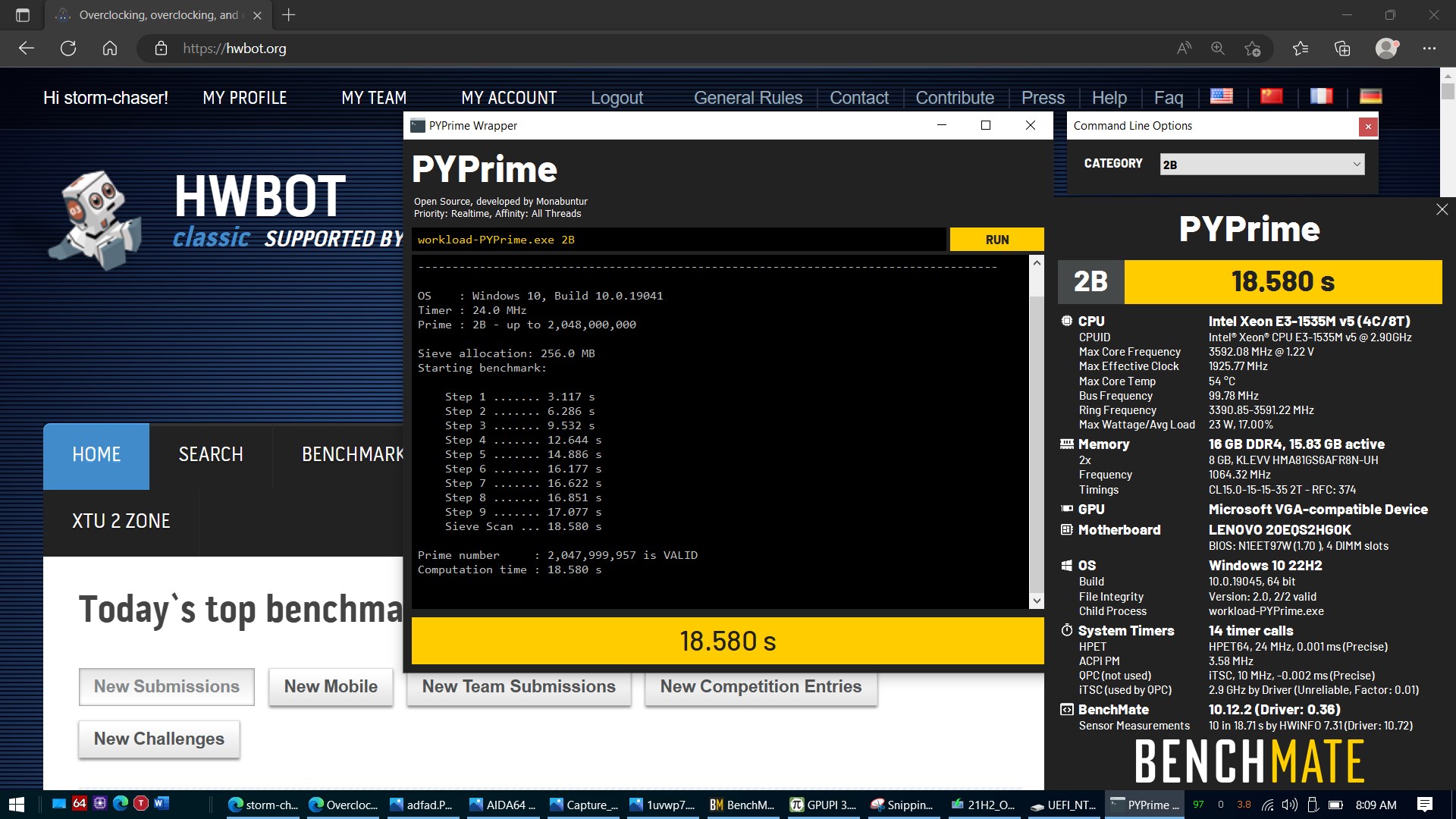Click the workload-PYPrime.exe 2B command field
This screenshot has width=1456, height=819.
679,240
